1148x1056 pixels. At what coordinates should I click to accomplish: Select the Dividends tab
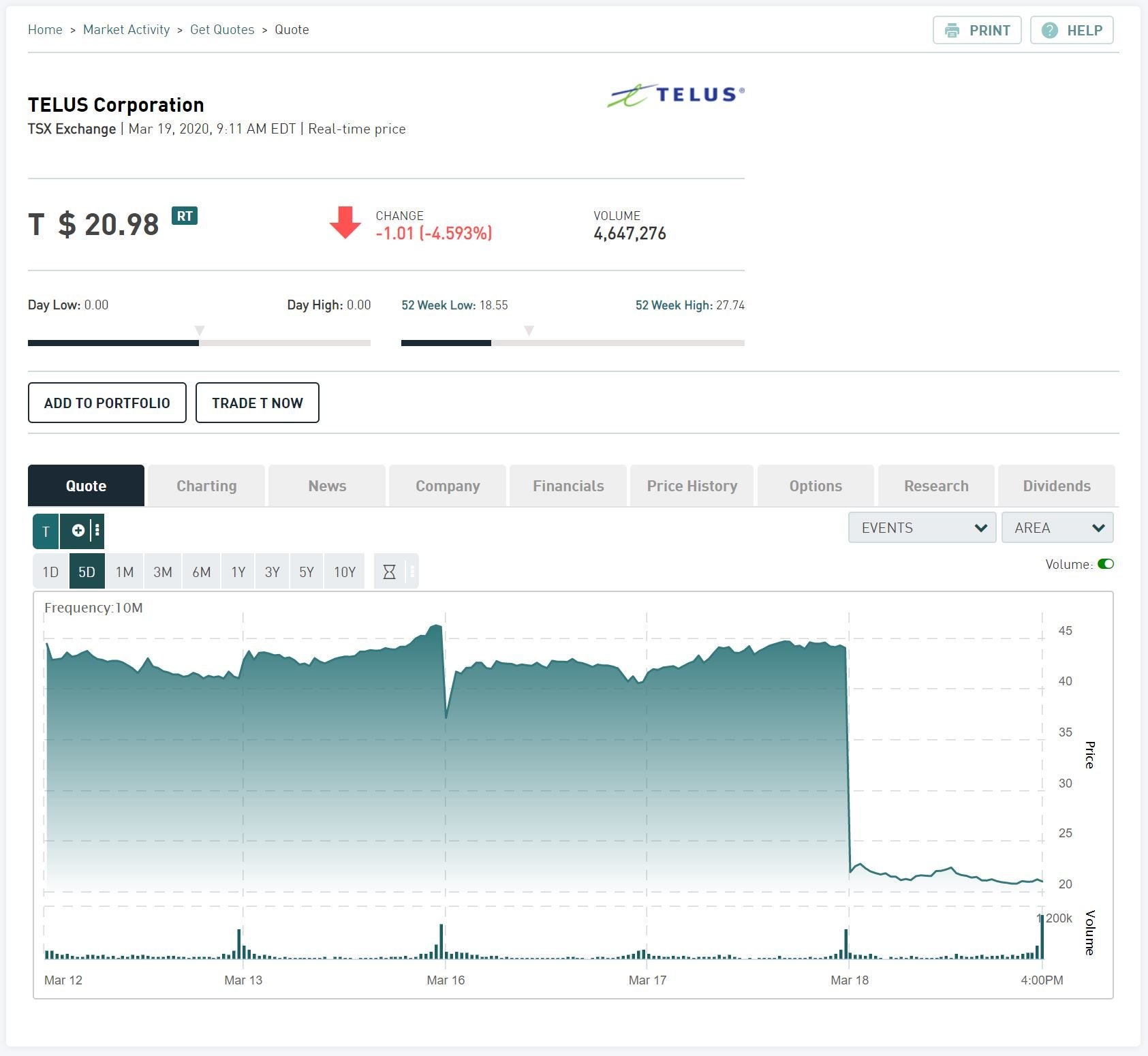tap(1056, 485)
